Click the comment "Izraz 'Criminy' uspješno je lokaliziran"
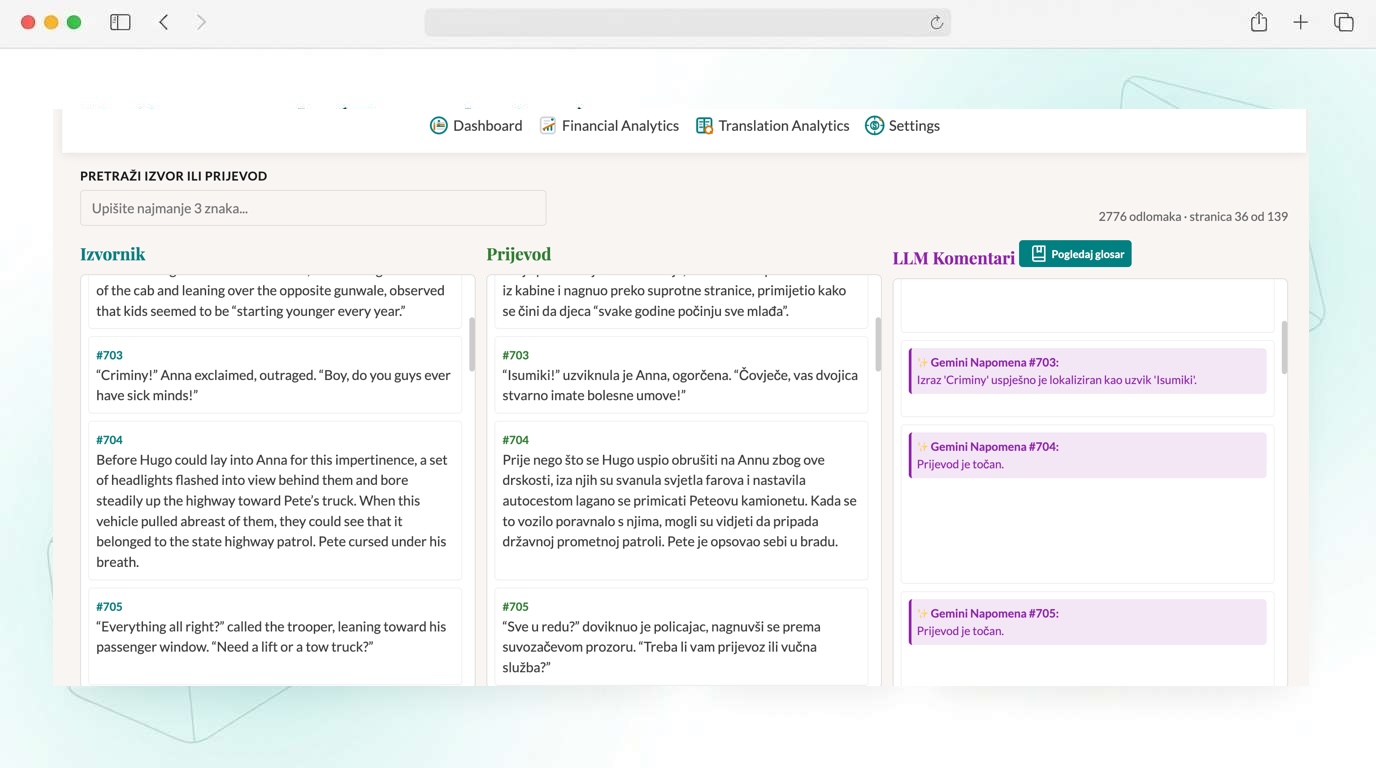This screenshot has width=1376, height=768. (x=1057, y=380)
